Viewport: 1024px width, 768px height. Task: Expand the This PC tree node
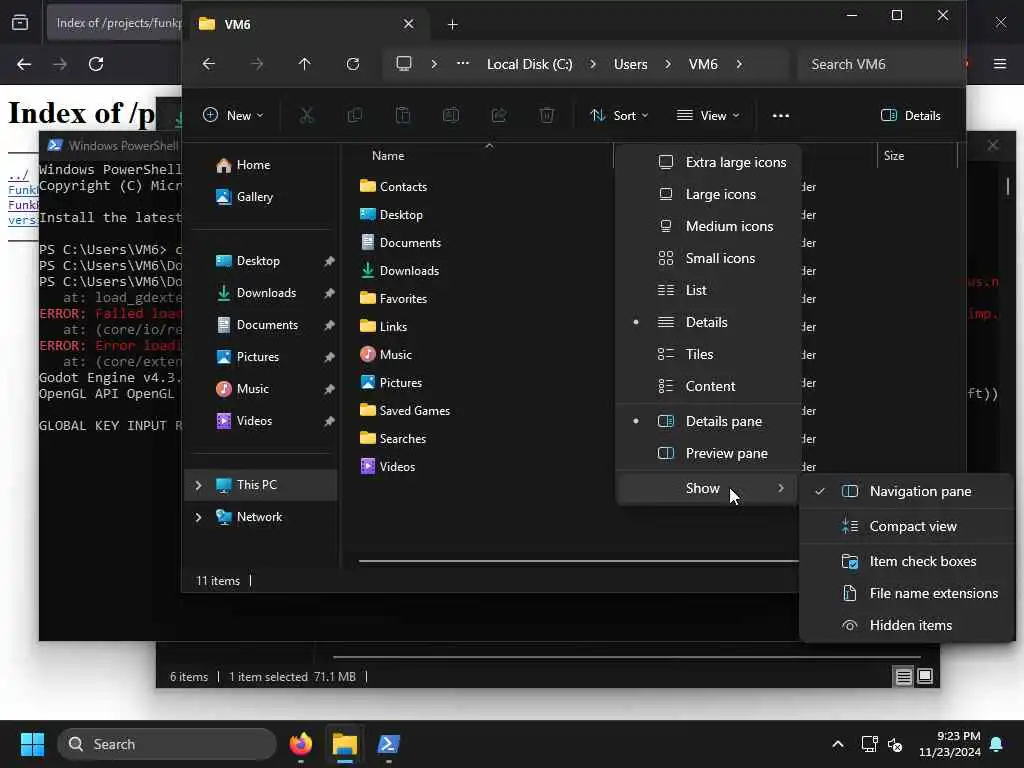pyautogui.click(x=199, y=485)
